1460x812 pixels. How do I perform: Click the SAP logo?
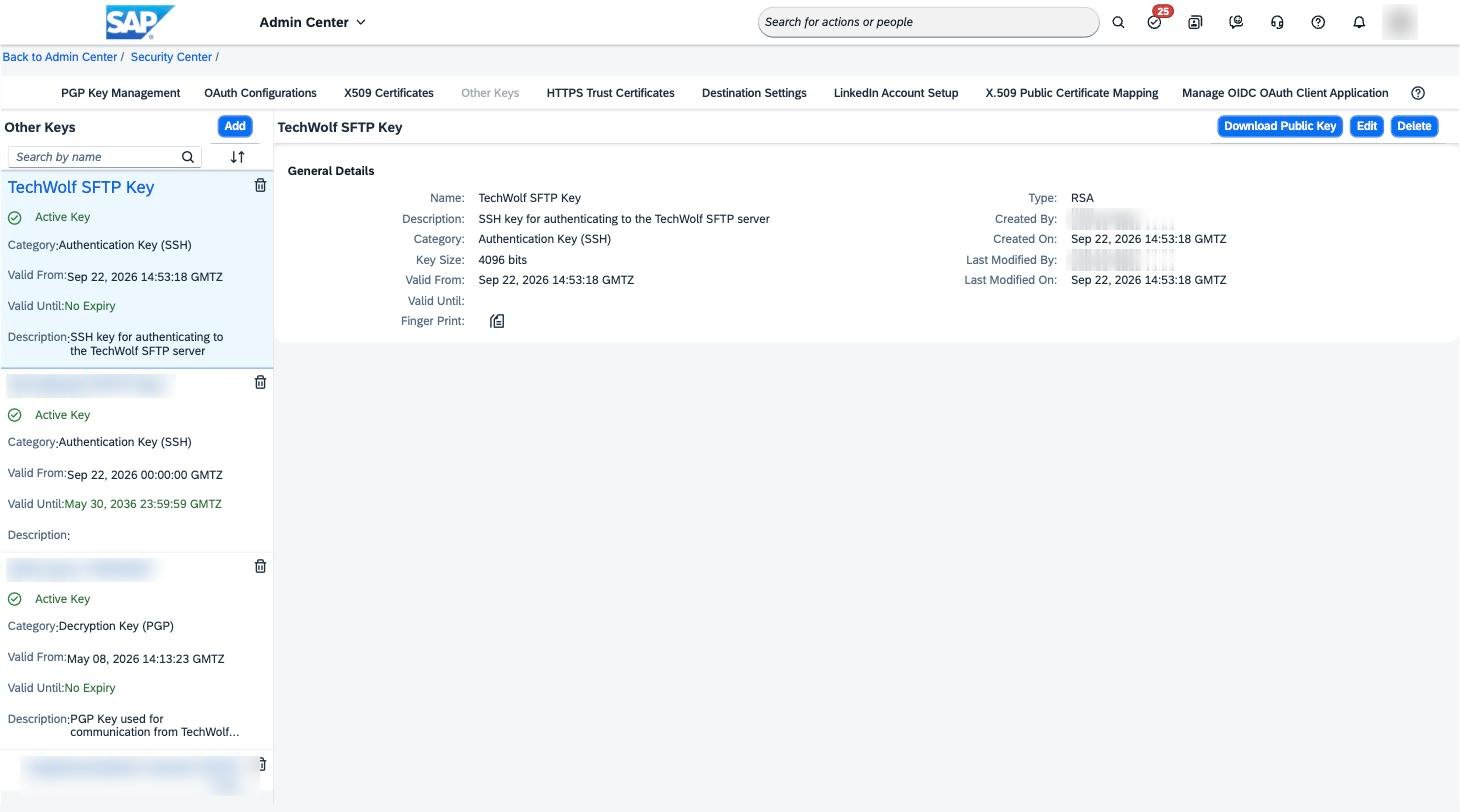139,22
